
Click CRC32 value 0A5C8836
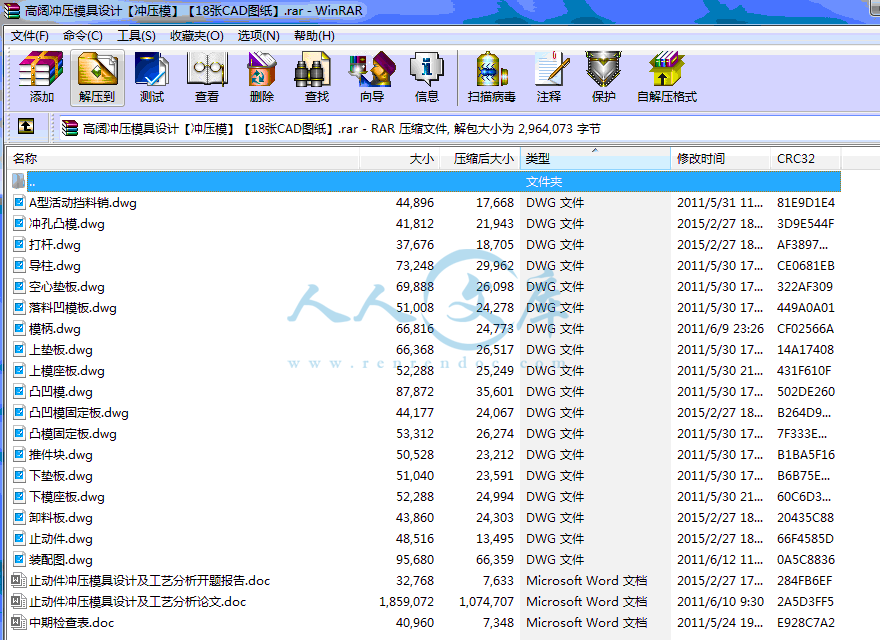(x=806, y=560)
